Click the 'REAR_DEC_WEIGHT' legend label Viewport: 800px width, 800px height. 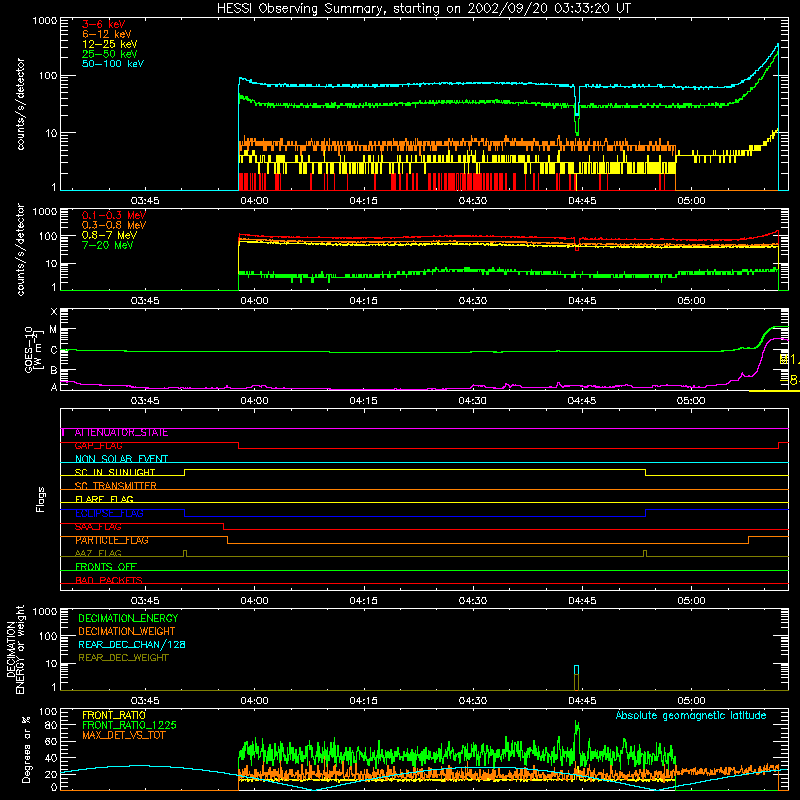(x=123, y=658)
